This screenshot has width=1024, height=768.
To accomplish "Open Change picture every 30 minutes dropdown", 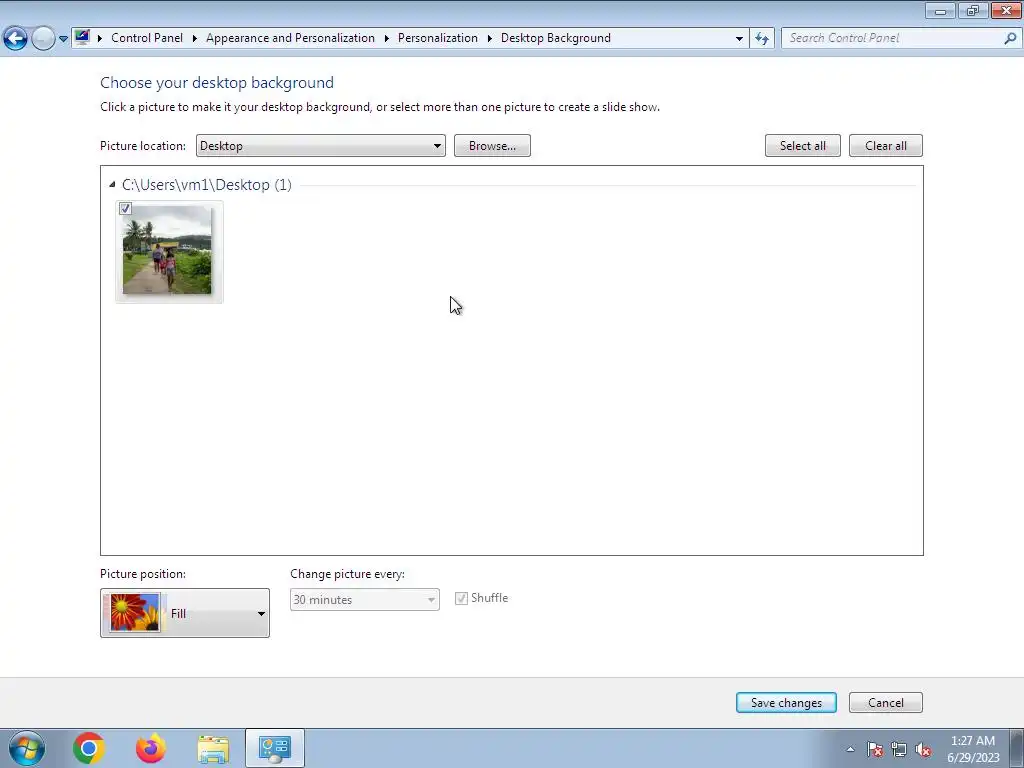I will (364, 600).
